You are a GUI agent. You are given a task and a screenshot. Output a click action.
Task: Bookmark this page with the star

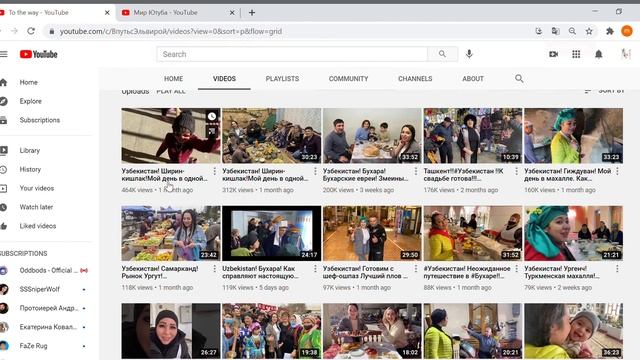(x=589, y=31)
